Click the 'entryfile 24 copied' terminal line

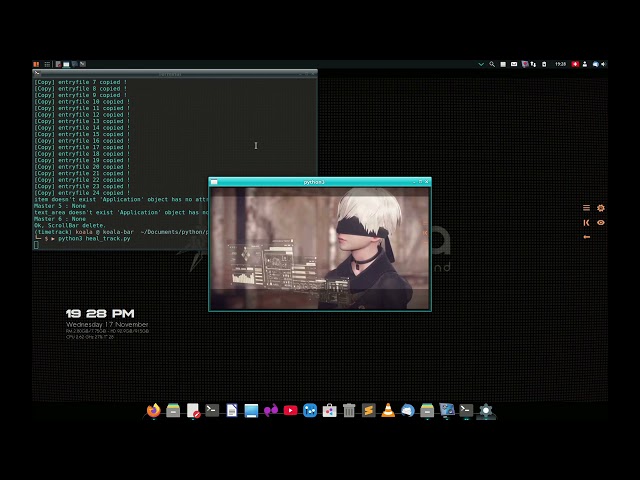tap(82, 193)
